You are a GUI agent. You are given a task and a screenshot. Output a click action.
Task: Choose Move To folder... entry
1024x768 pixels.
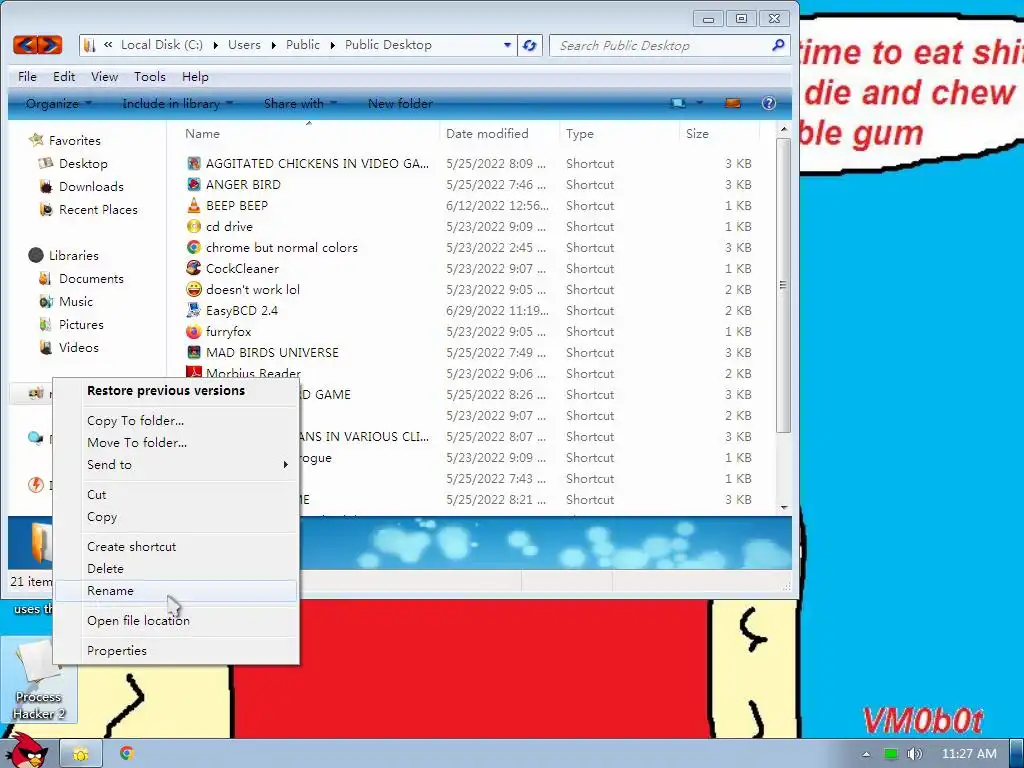(176, 443)
